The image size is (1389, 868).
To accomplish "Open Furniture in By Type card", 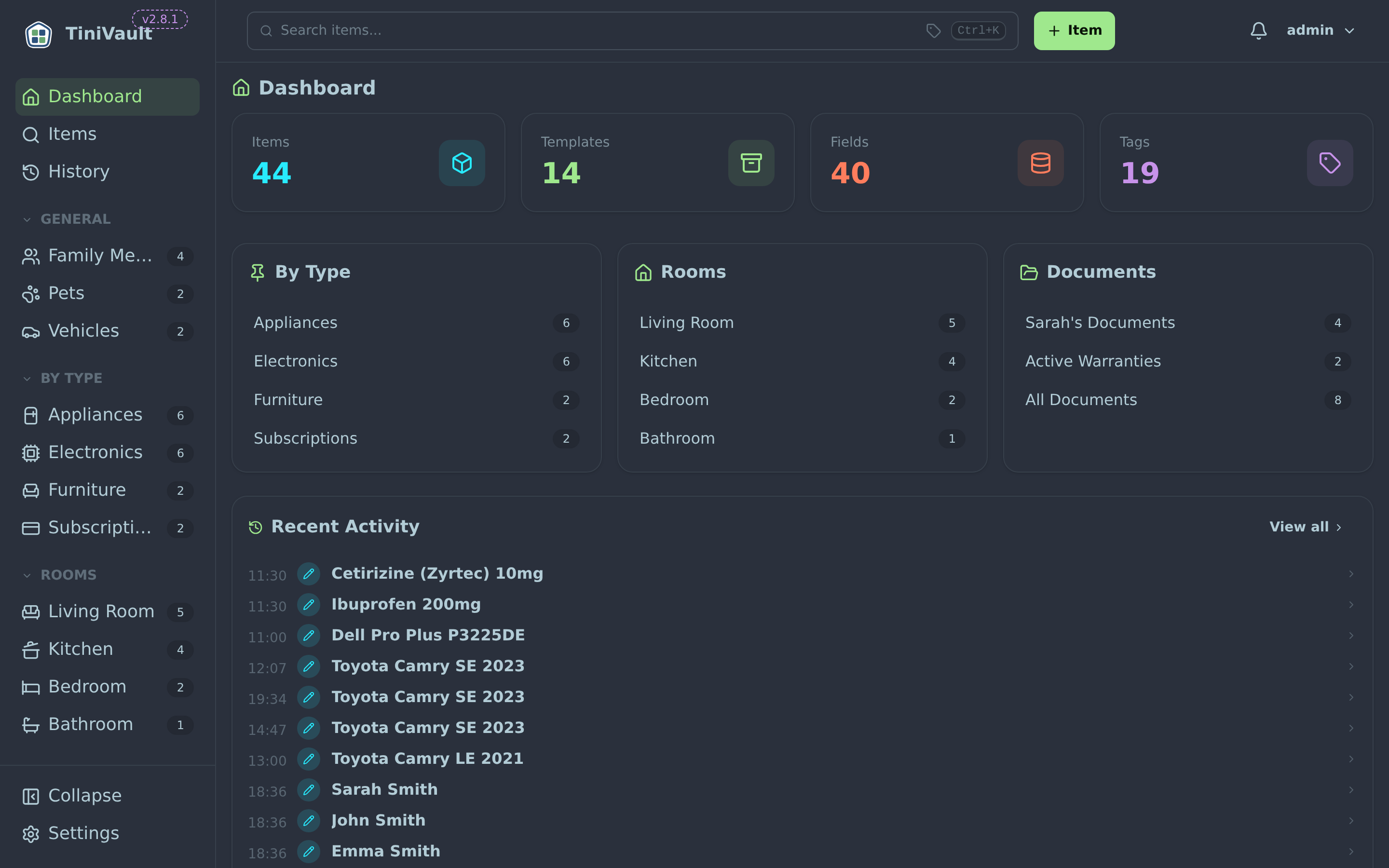I will (416, 400).
